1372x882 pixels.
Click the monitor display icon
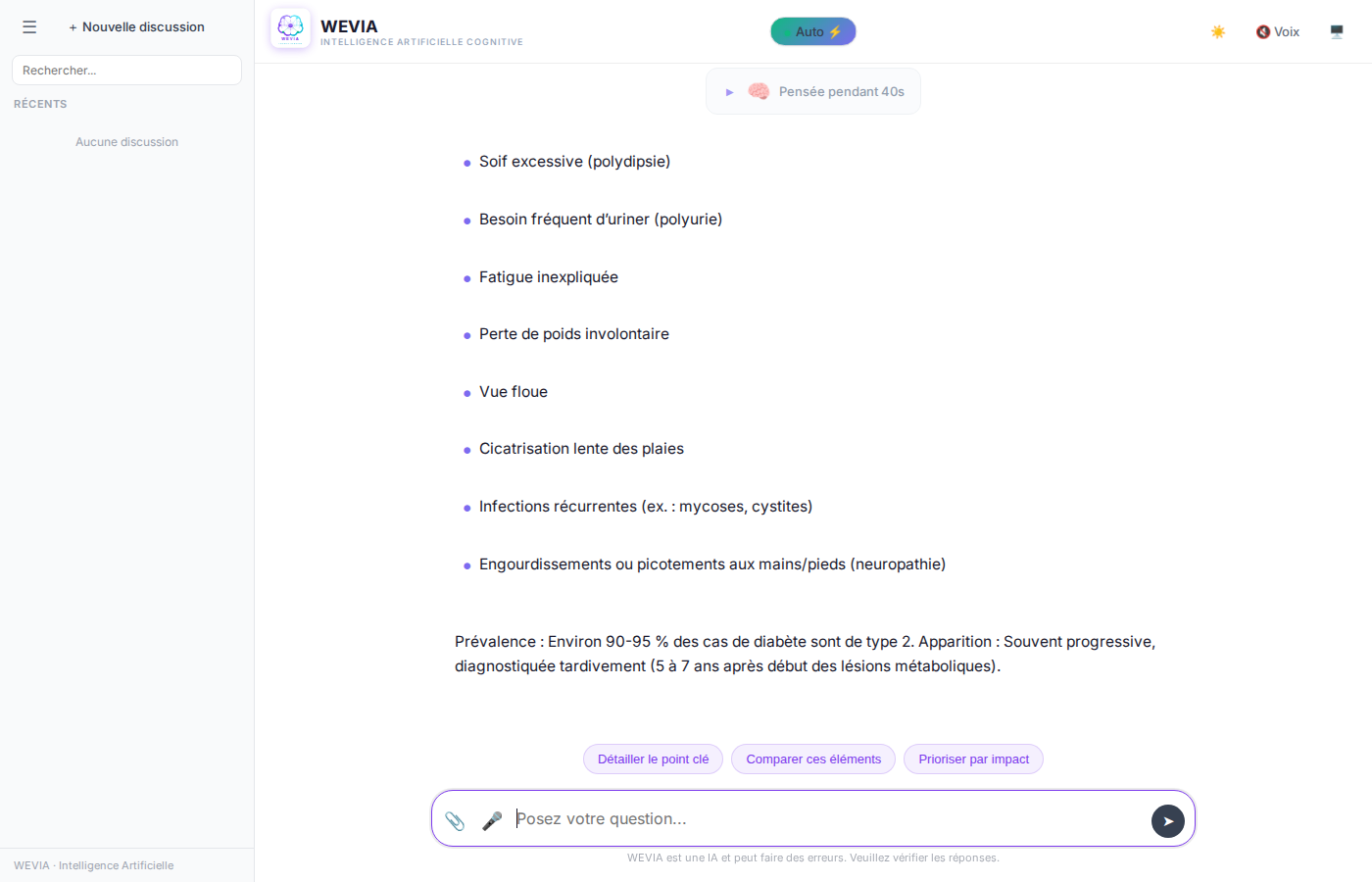(1337, 32)
